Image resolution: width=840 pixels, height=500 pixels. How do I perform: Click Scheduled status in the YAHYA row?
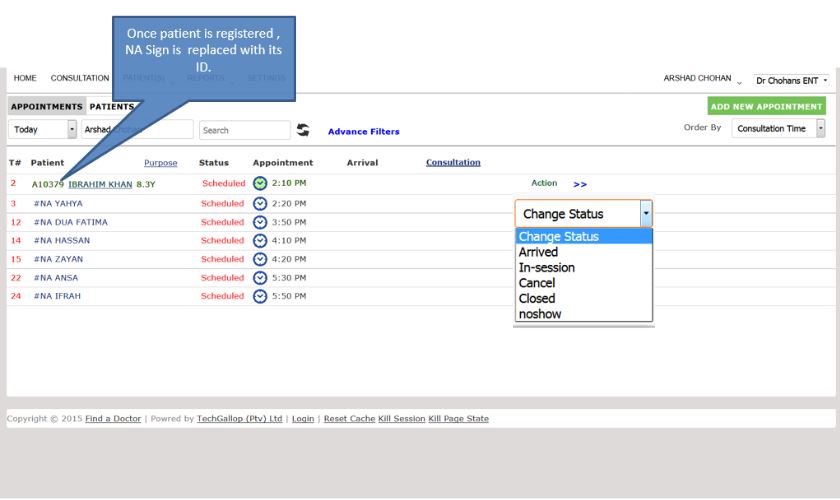[x=222, y=204]
